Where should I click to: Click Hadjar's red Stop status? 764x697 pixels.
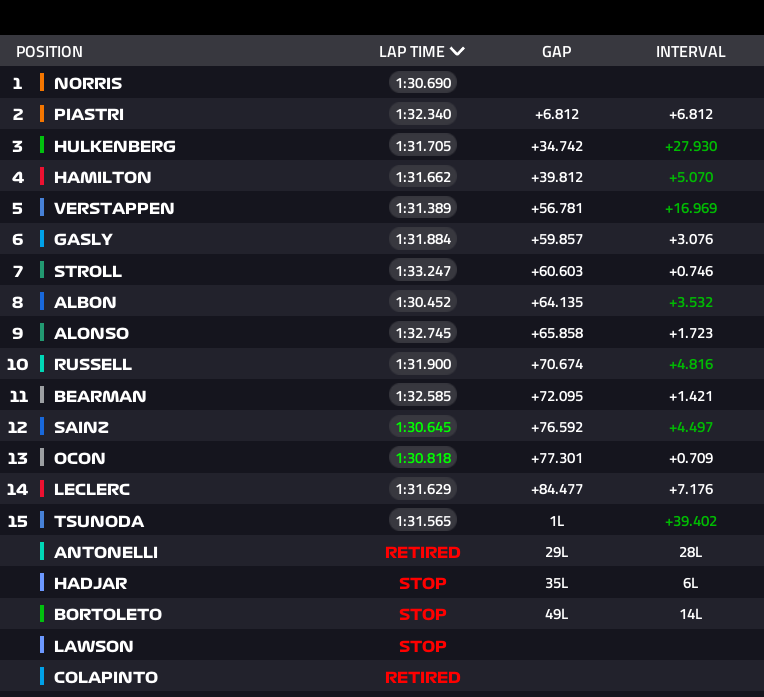click(422, 583)
